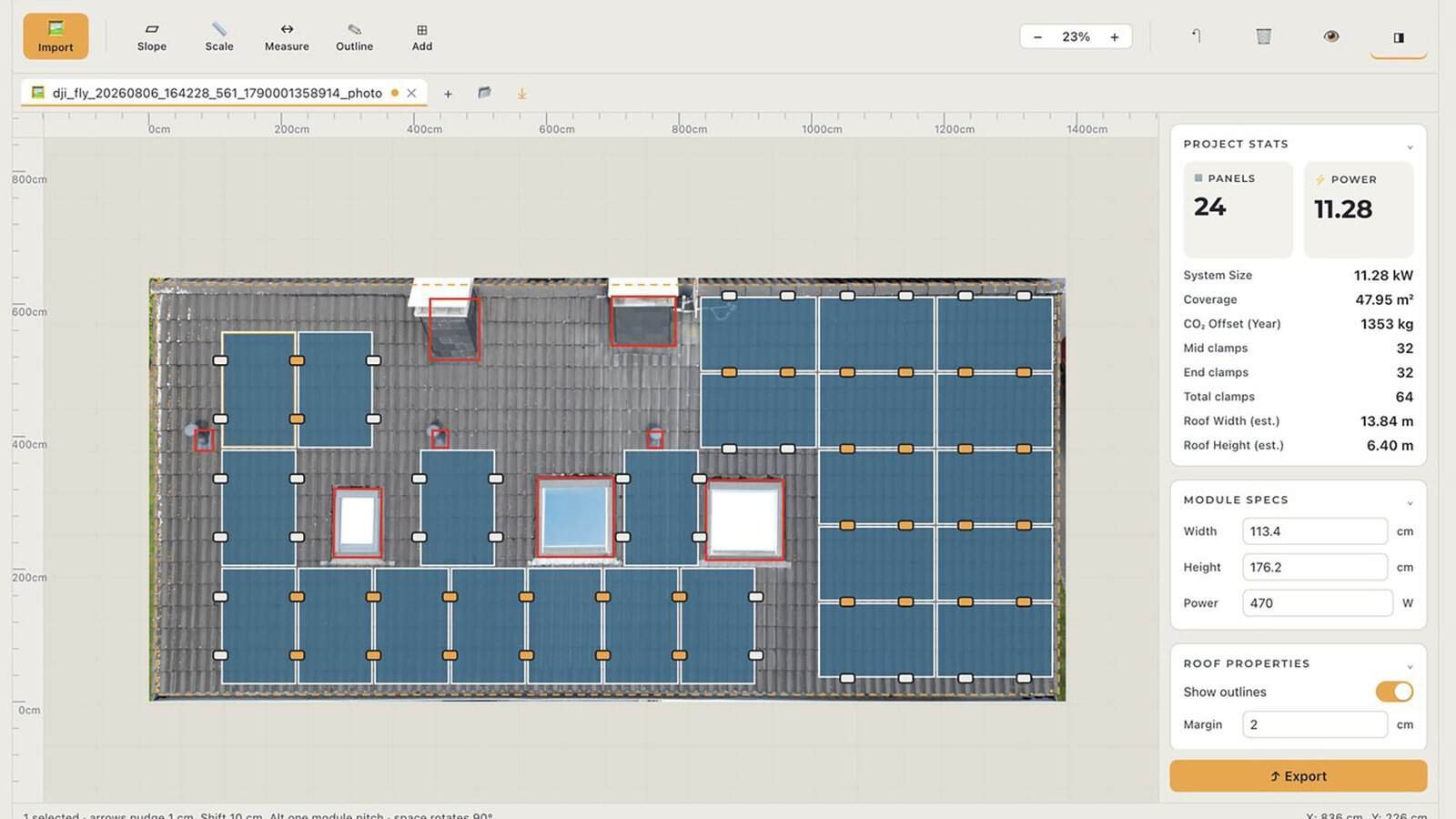Turn off Show outlines switch
Image resolution: width=1456 pixels, height=819 pixels.
pyautogui.click(x=1394, y=692)
